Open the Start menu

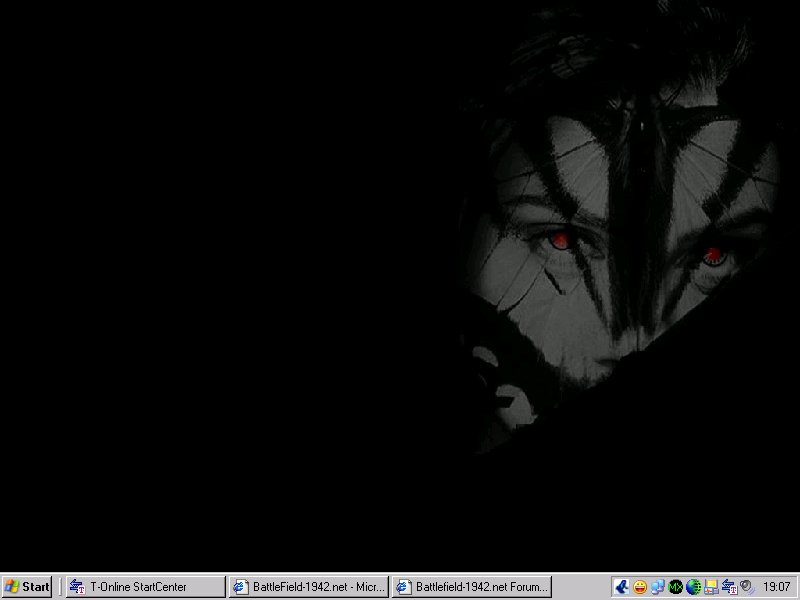(x=27, y=587)
